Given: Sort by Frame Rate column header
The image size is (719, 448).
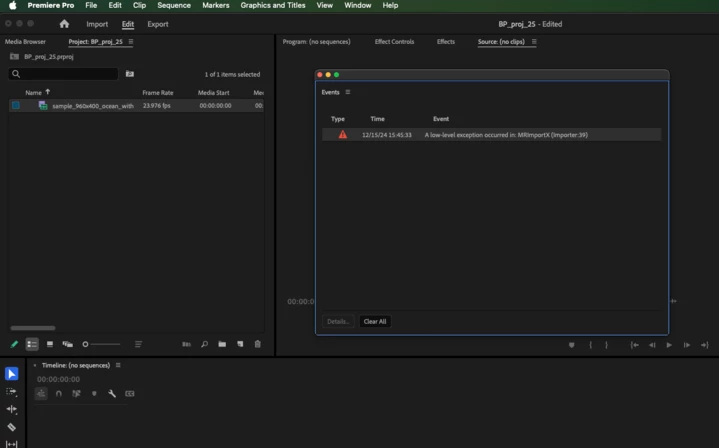Looking at the screenshot, I should click(158, 93).
